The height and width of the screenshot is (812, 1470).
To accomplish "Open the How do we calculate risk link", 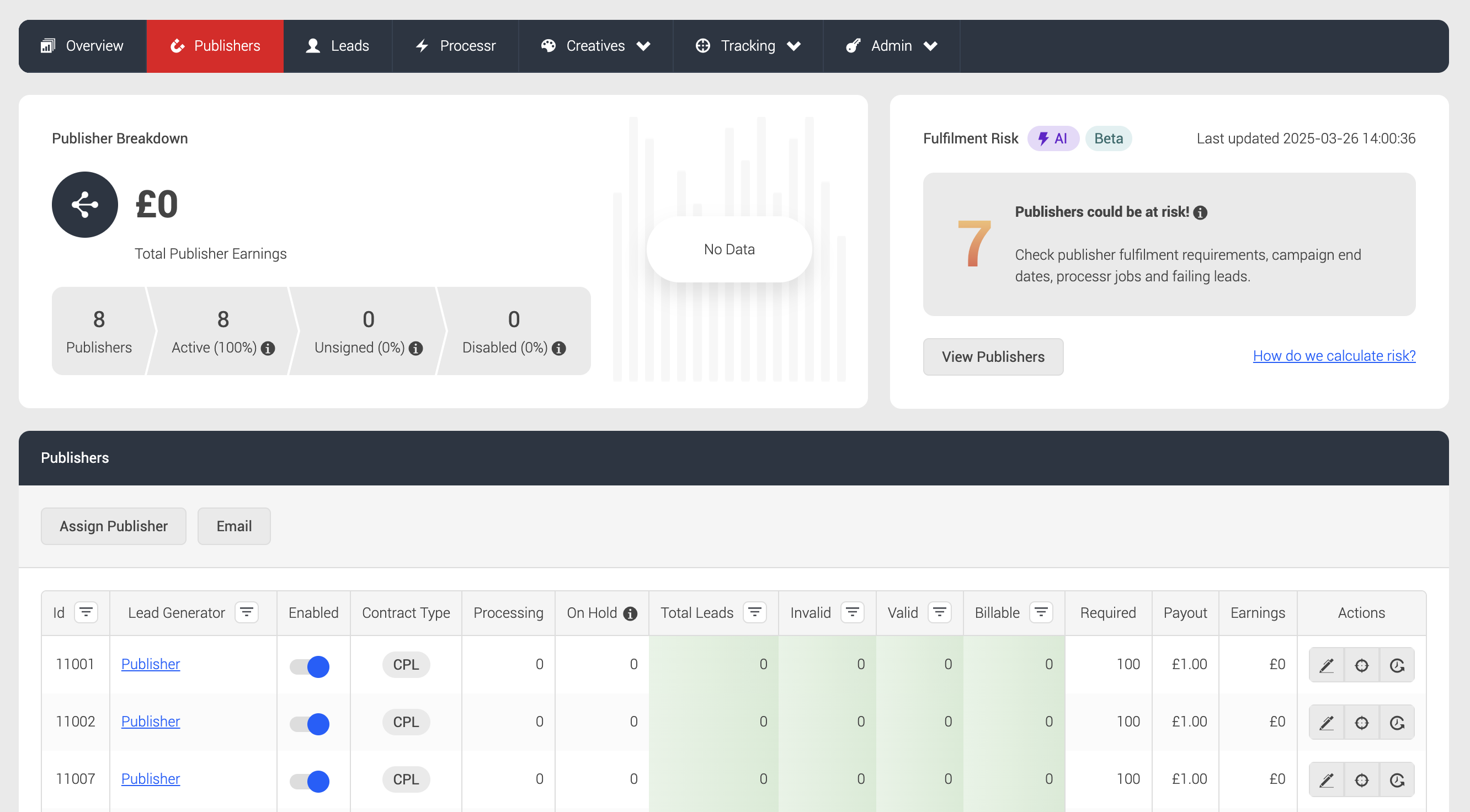I will [x=1334, y=355].
